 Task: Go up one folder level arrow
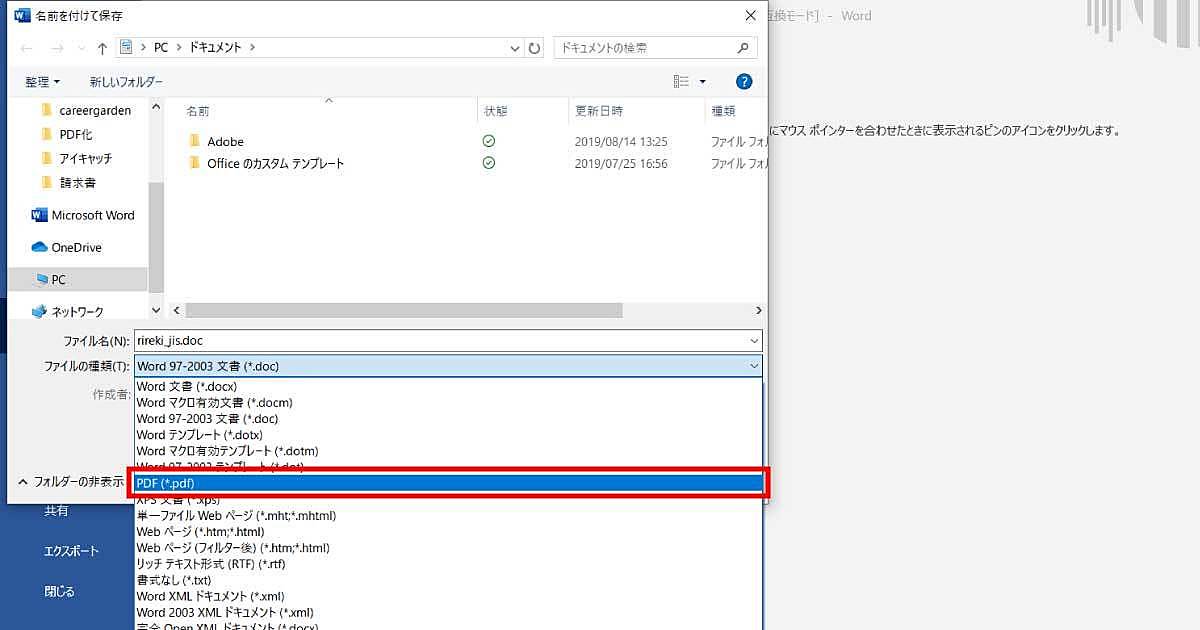(x=102, y=48)
